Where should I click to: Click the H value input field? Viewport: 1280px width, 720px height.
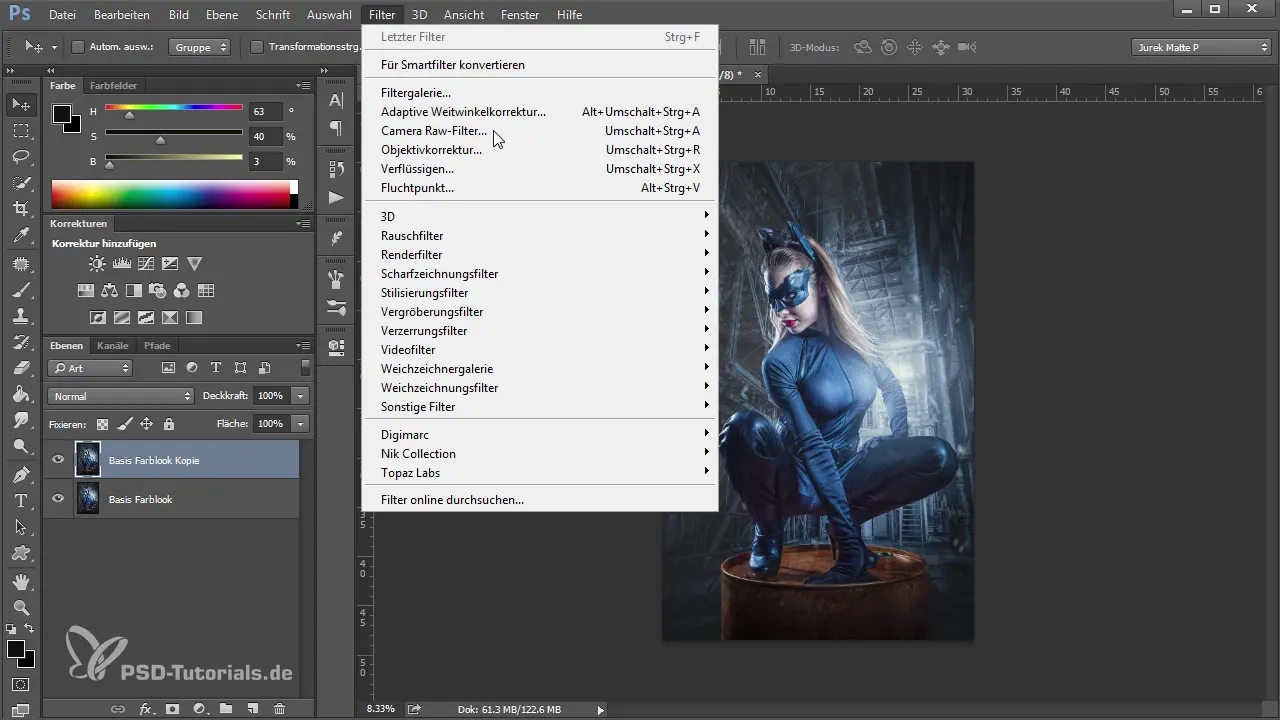(266, 111)
